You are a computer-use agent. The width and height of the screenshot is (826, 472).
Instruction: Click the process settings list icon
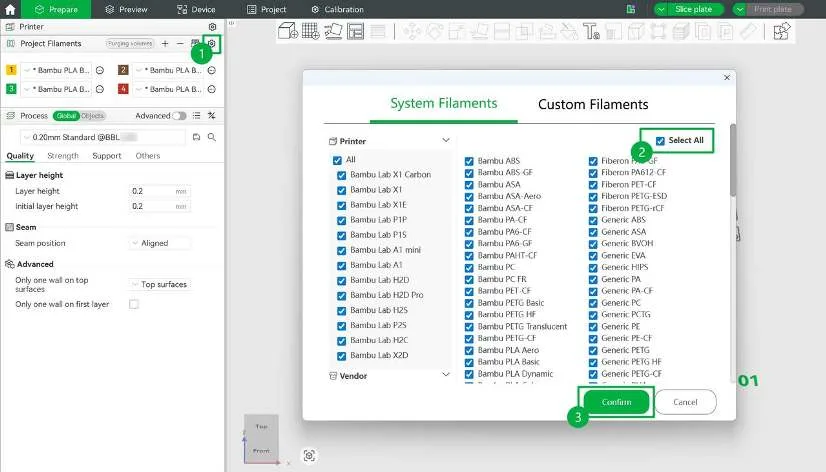click(196, 115)
